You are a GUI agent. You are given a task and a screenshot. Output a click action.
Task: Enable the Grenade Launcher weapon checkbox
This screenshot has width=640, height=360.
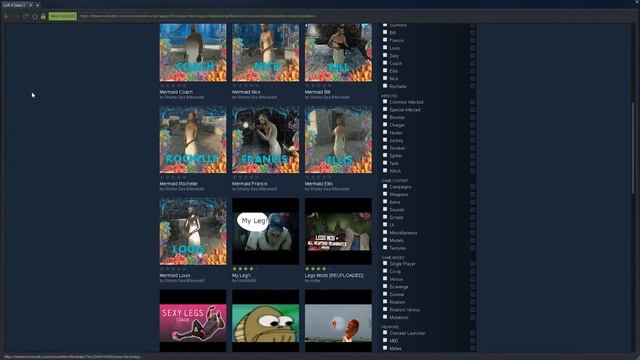coord(385,333)
